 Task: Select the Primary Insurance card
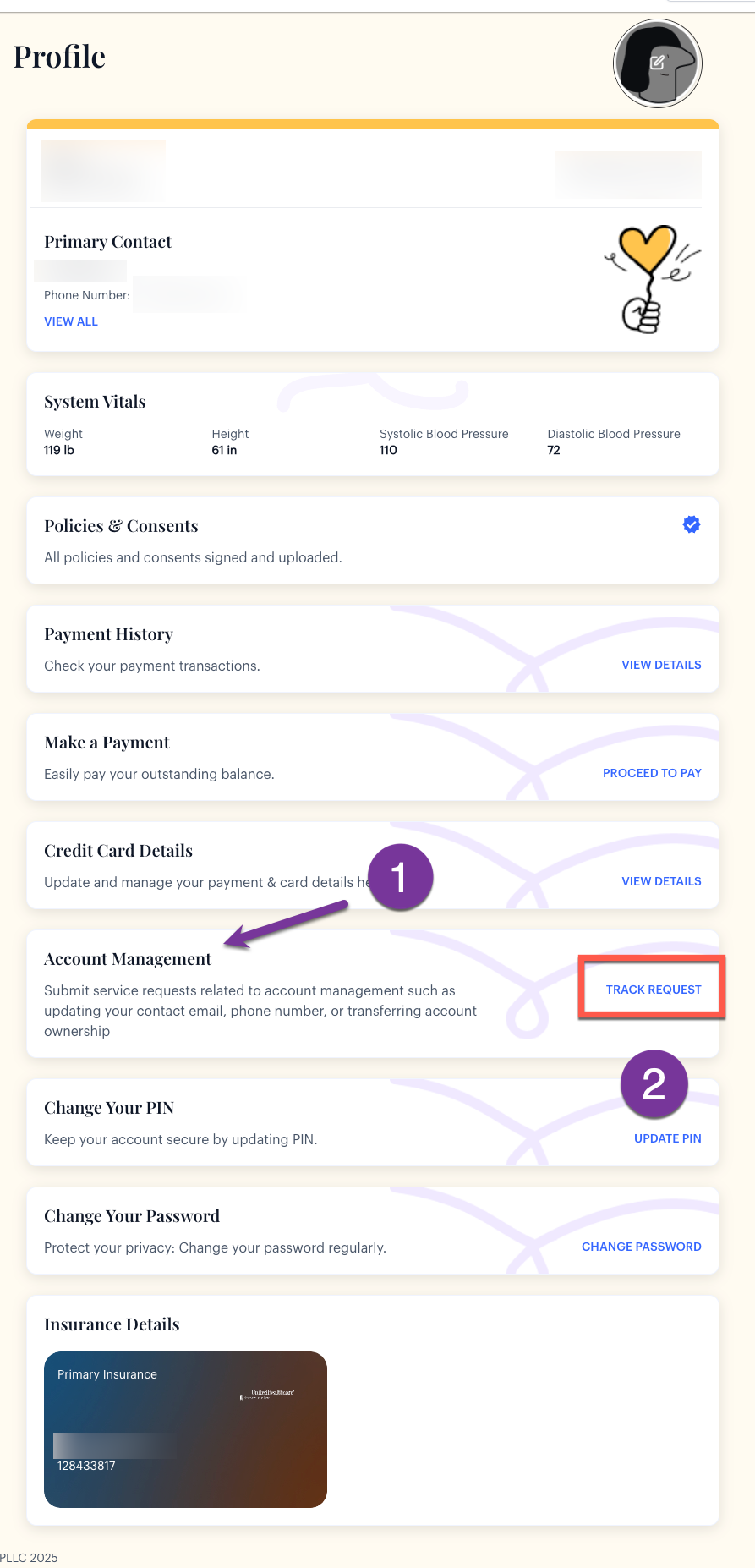185,1429
